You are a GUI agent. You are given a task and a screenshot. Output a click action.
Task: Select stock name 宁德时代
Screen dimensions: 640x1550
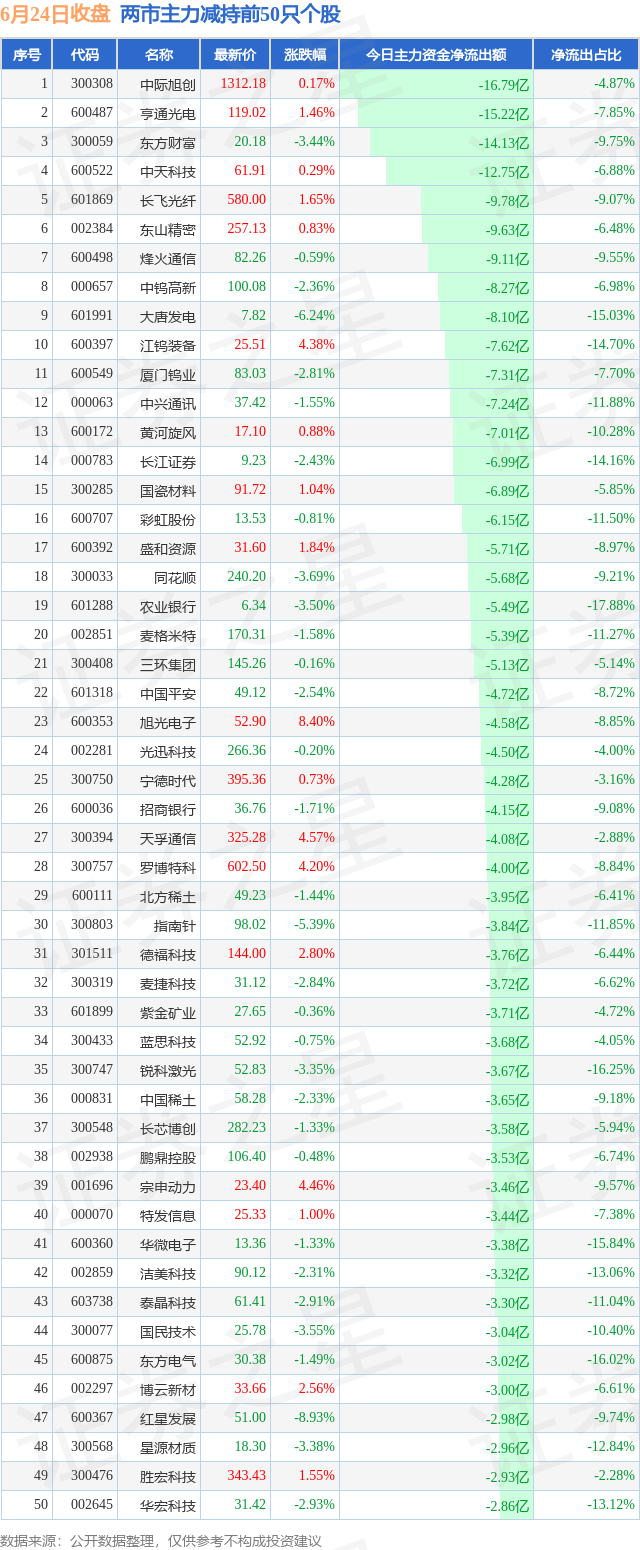point(168,780)
